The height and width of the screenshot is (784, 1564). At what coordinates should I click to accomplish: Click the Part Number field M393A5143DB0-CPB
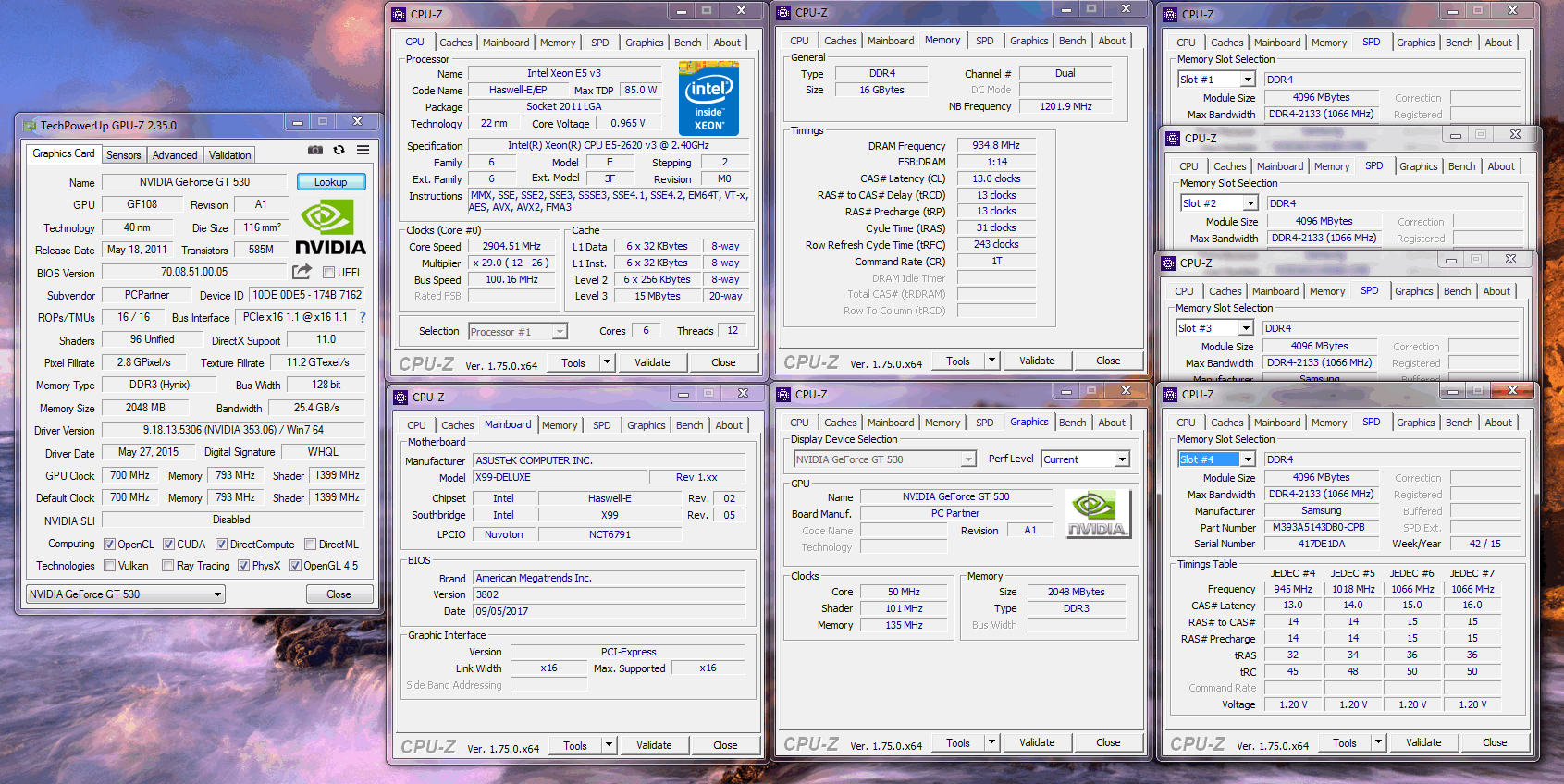[x=1319, y=527]
